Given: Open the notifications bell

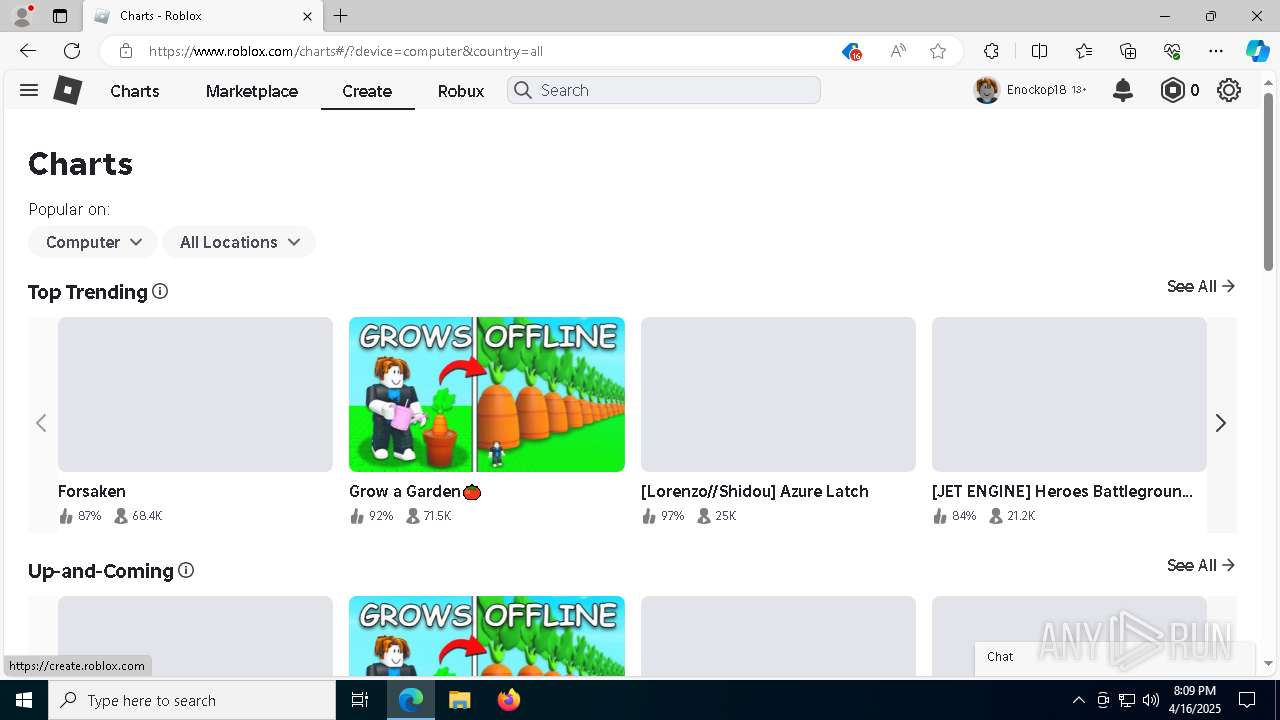Looking at the screenshot, I should pyautogui.click(x=1123, y=90).
